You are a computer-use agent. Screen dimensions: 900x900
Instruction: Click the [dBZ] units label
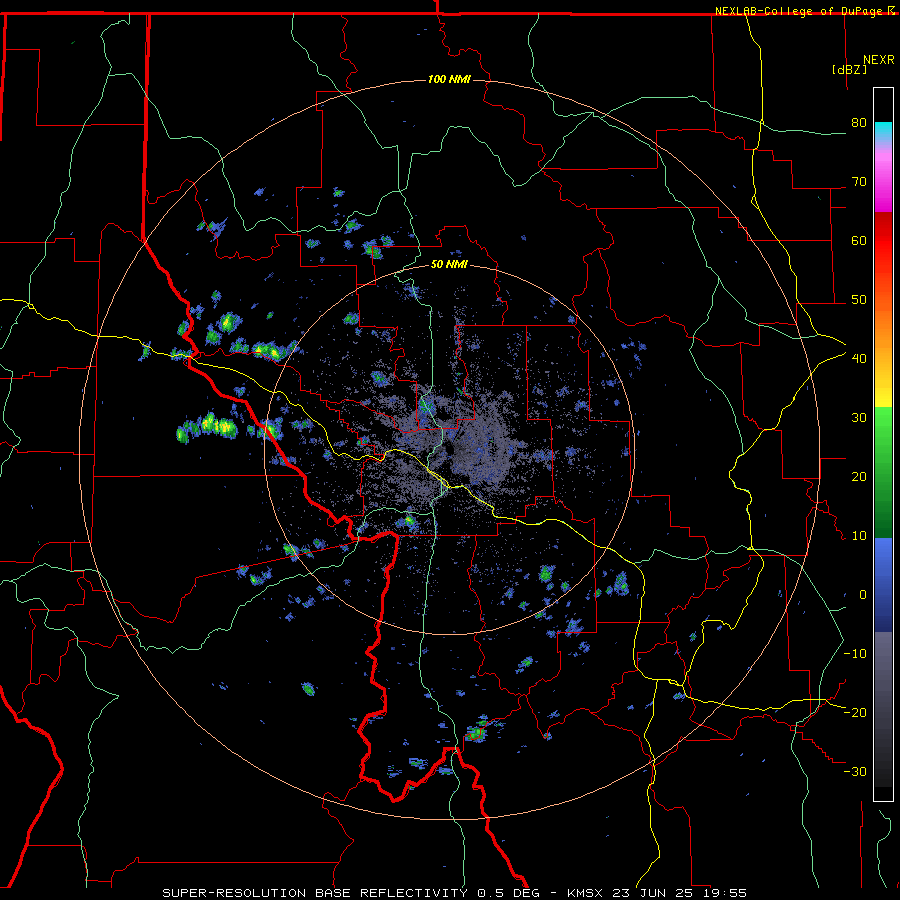(x=849, y=69)
